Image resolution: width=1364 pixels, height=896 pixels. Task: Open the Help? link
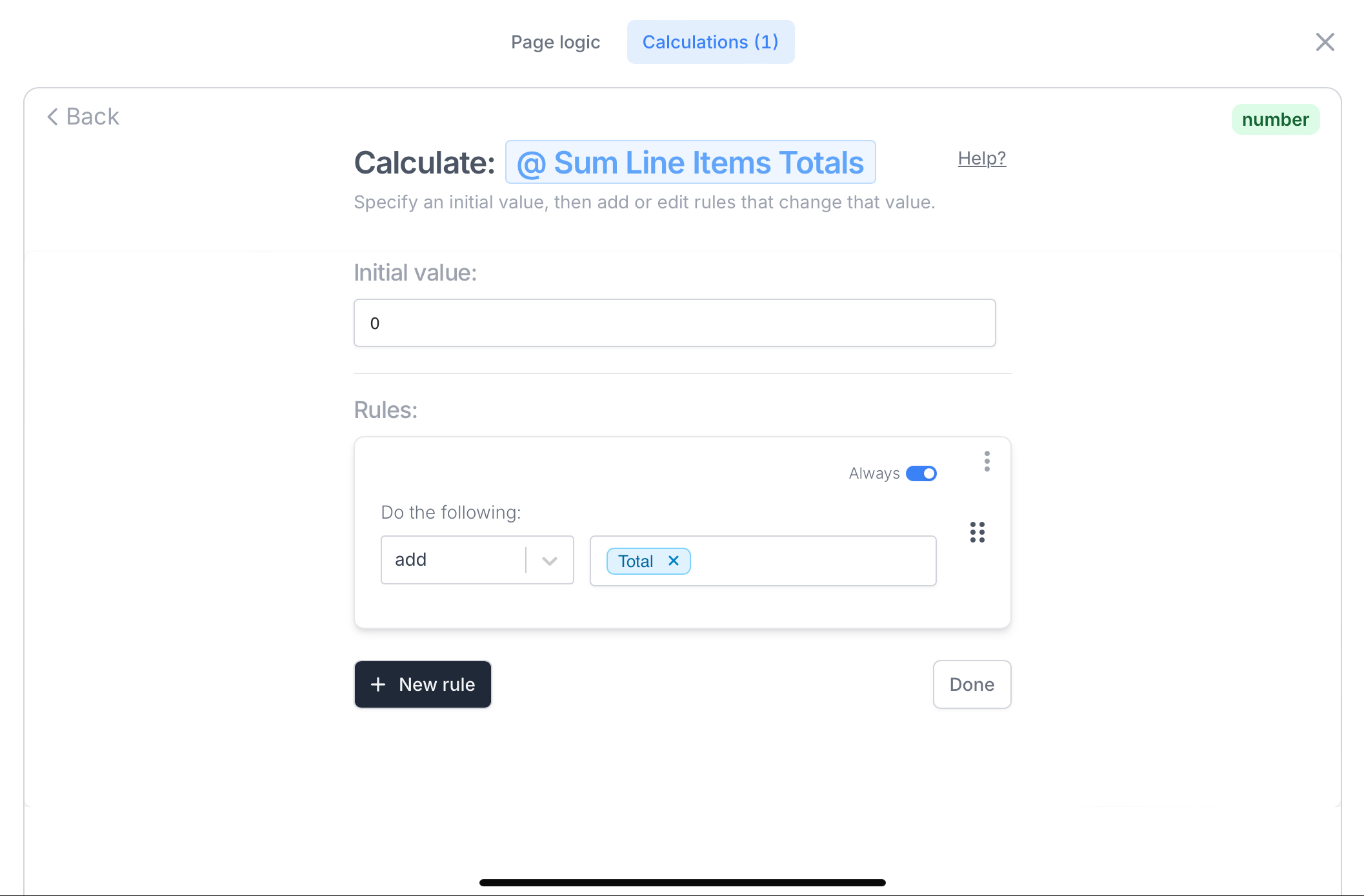click(981, 158)
